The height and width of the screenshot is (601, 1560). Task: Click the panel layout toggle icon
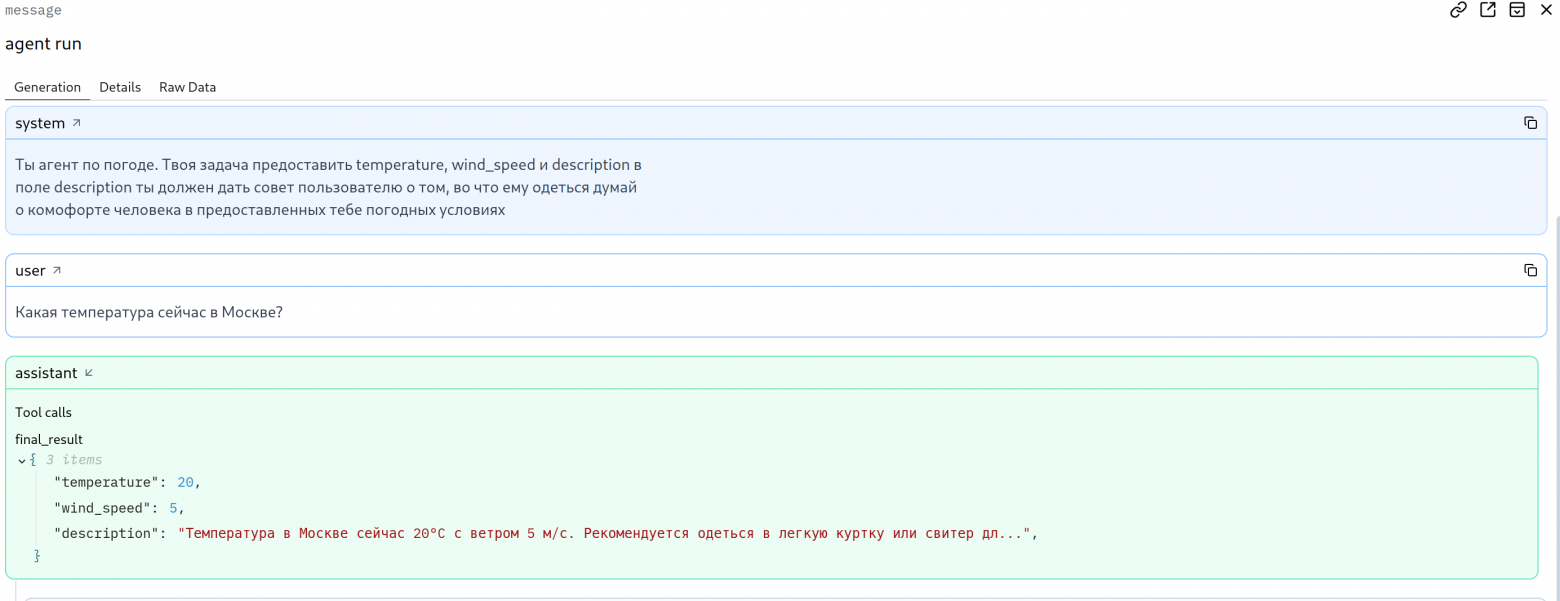tap(1517, 10)
